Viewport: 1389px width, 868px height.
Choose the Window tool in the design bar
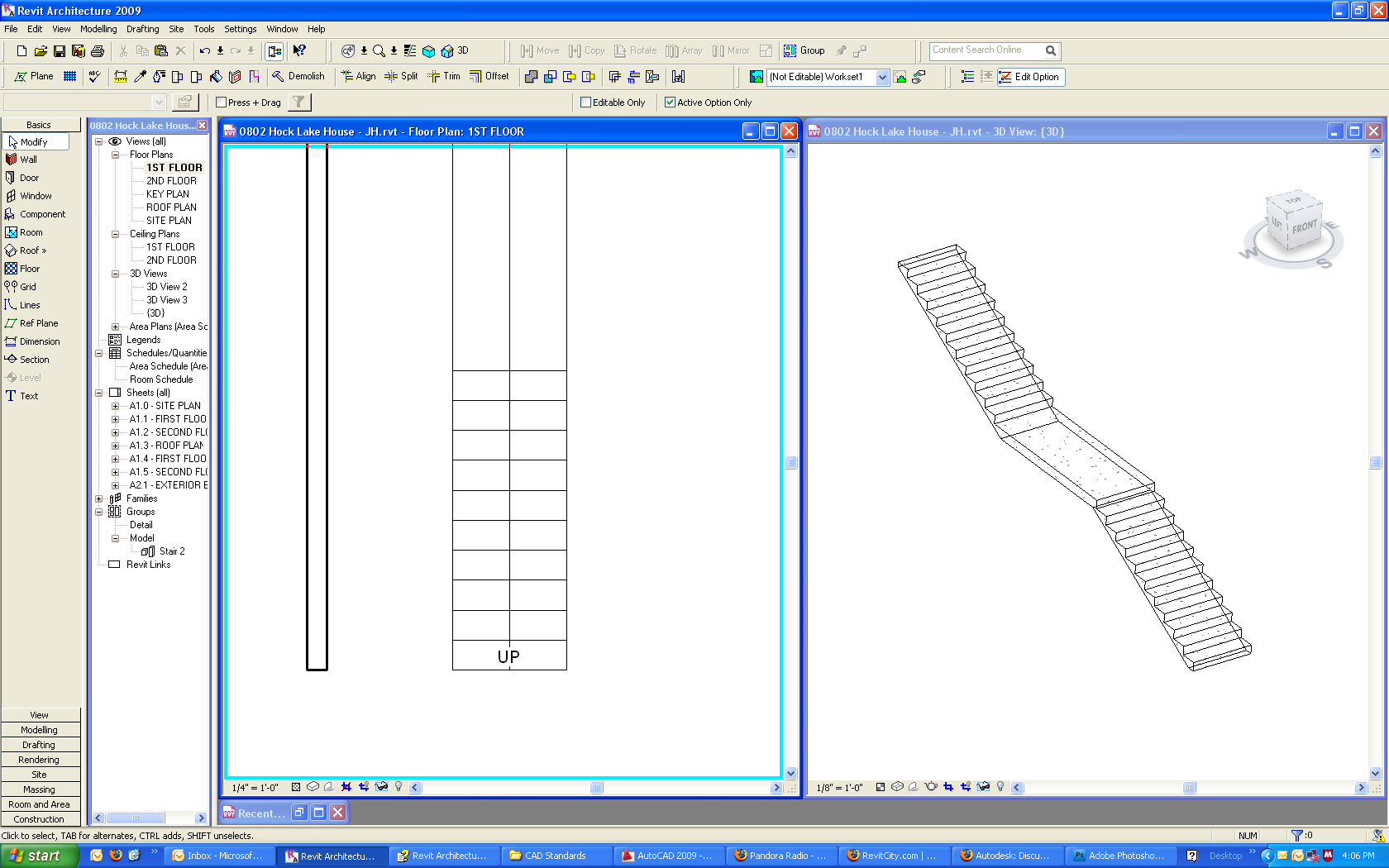click(x=28, y=196)
